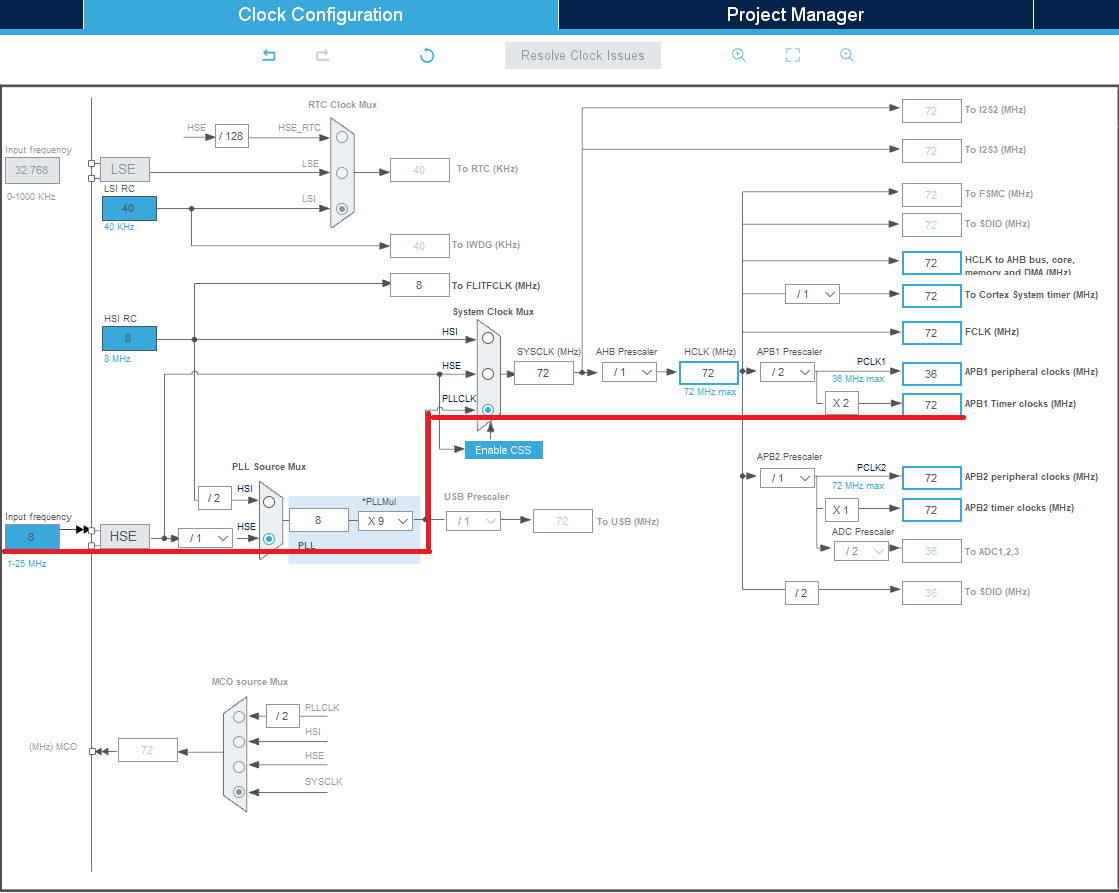This screenshot has width=1119, height=893.
Task: Click the FCLK (MHz) value box
Action: (931, 333)
